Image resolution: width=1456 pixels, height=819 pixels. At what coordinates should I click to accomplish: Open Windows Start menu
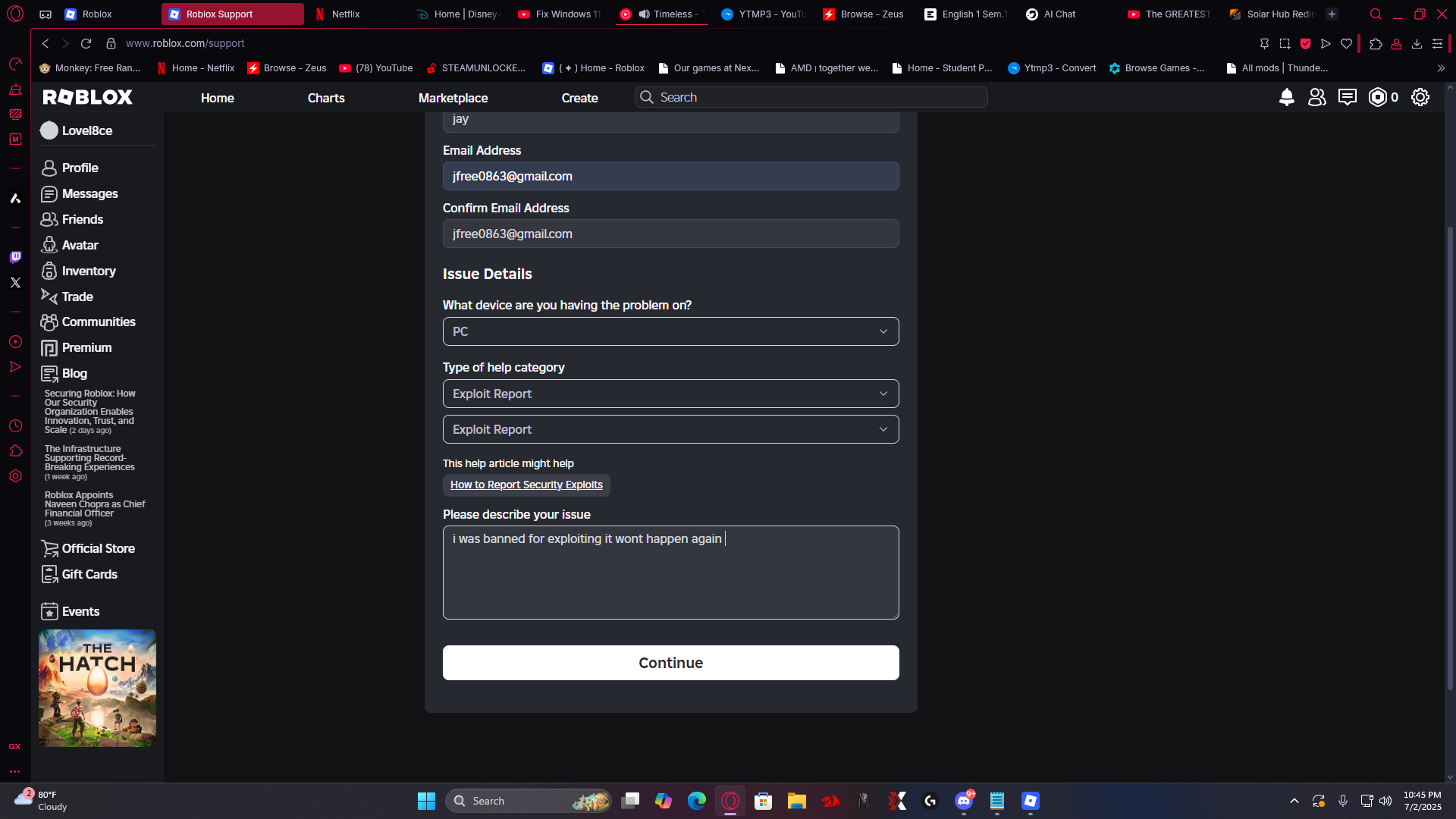point(426,801)
